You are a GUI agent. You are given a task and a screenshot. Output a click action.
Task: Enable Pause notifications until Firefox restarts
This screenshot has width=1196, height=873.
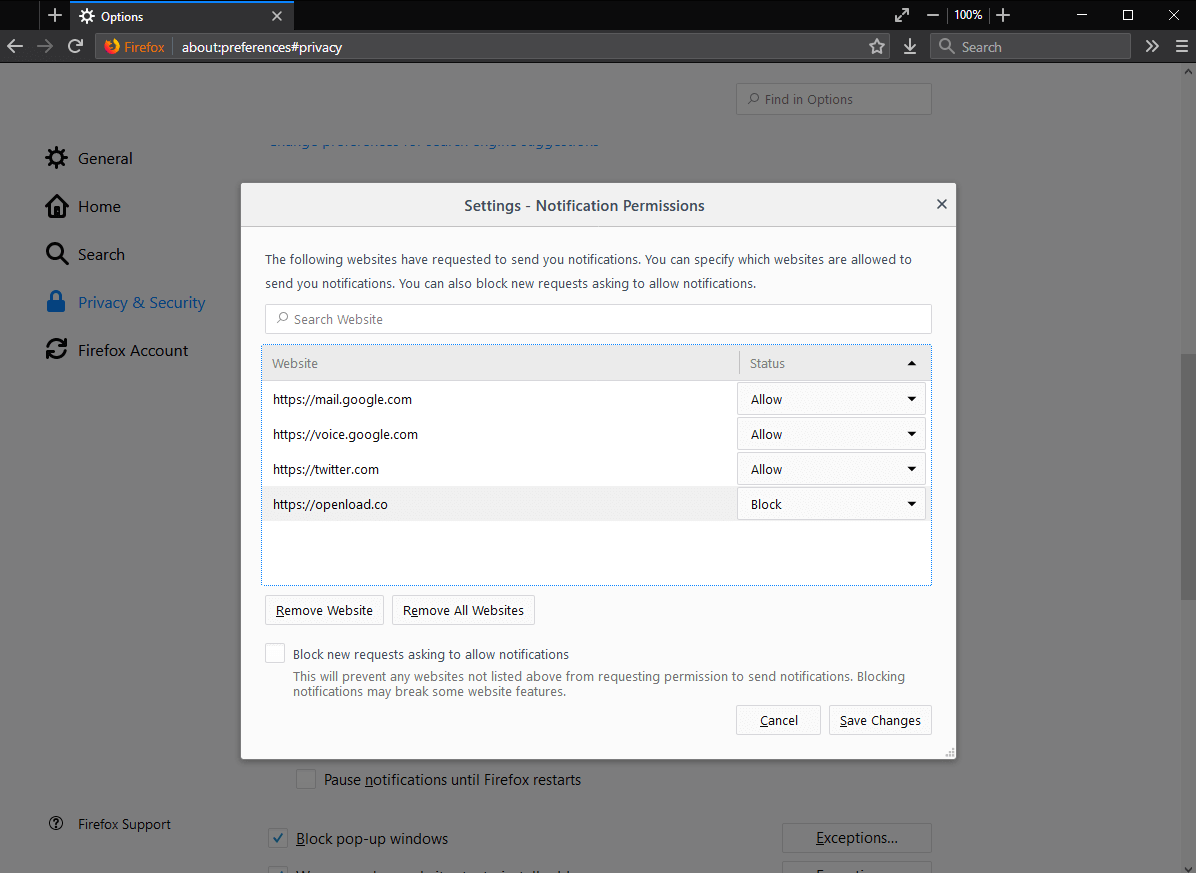pos(306,779)
